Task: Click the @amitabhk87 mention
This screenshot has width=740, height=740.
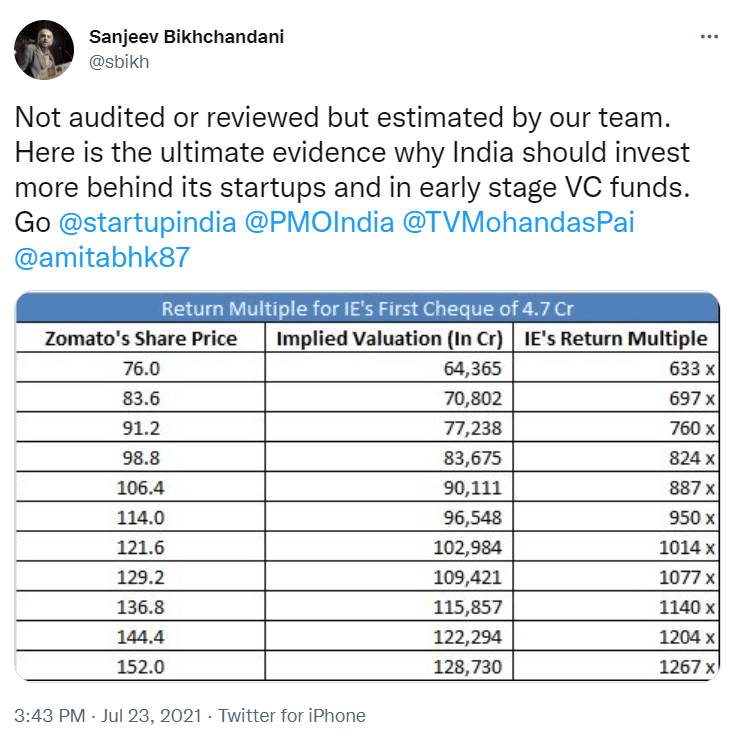Action: [x=102, y=256]
